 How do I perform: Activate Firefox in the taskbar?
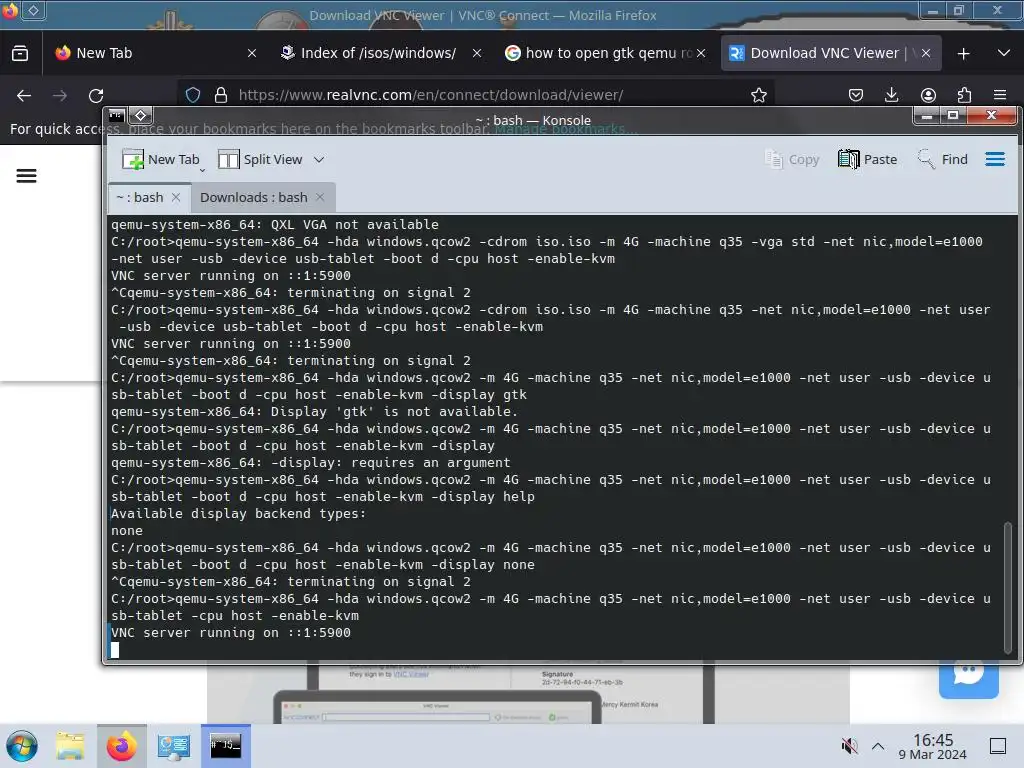pos(121,746)
